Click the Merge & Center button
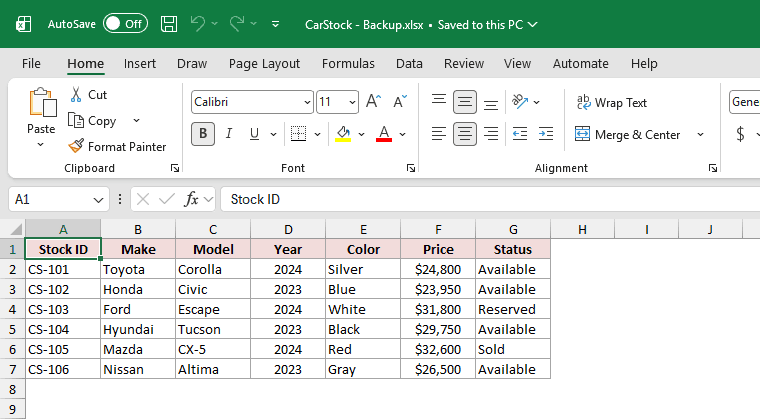 [627, 134]
